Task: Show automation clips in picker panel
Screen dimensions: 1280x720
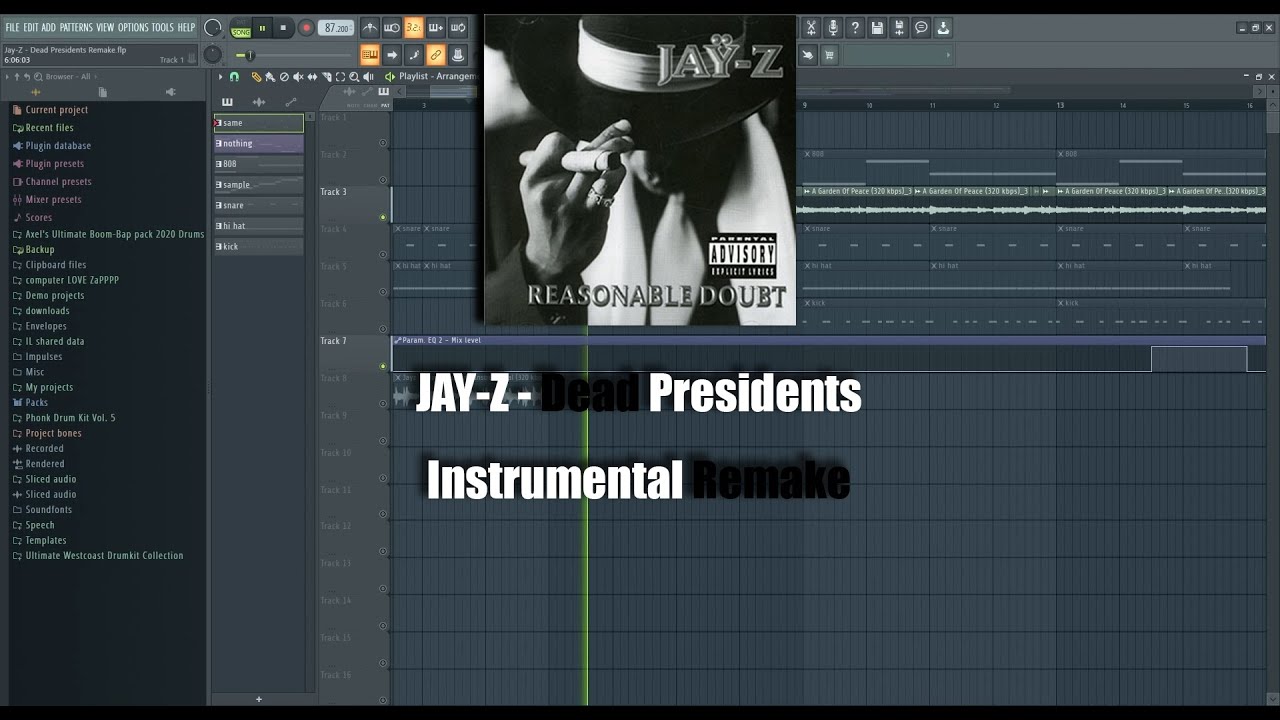Action: point(291,101)
